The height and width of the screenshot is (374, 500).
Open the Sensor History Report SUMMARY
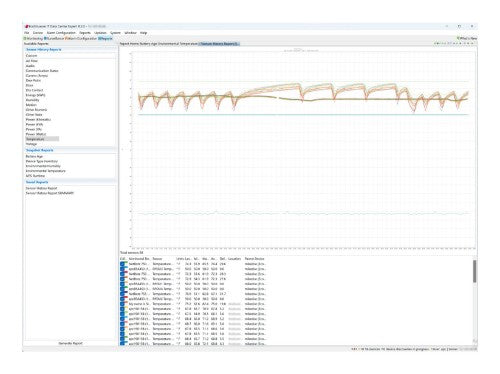pyautogui.click(x=50, y=193)
